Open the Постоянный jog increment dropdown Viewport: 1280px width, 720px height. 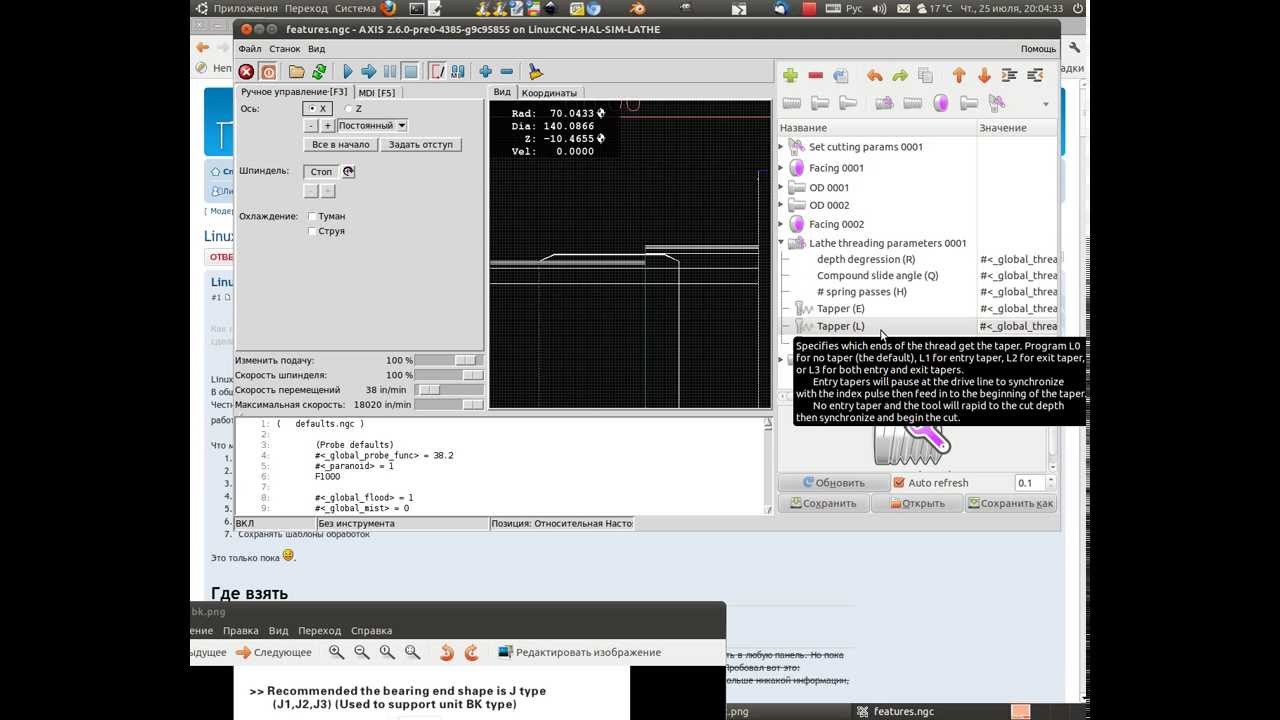372,126
